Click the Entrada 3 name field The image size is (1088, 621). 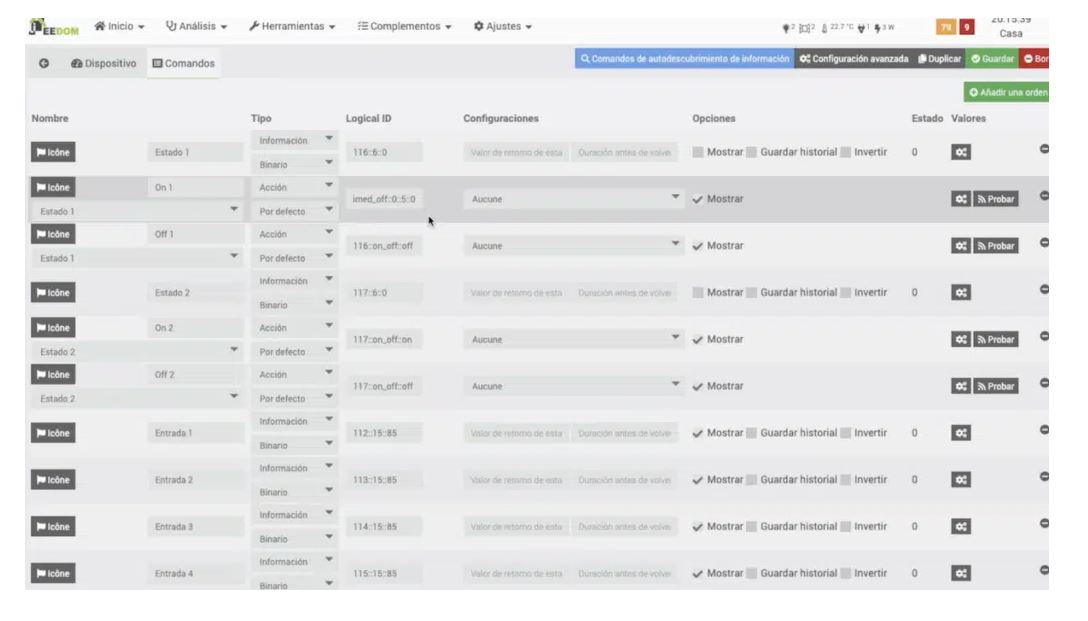(196, 526)
